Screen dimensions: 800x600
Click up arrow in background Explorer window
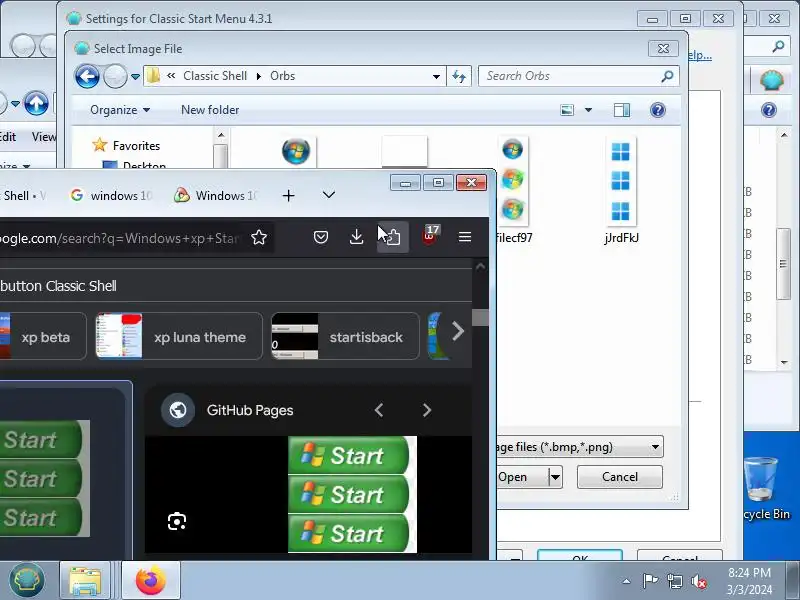tap(36, 104)
